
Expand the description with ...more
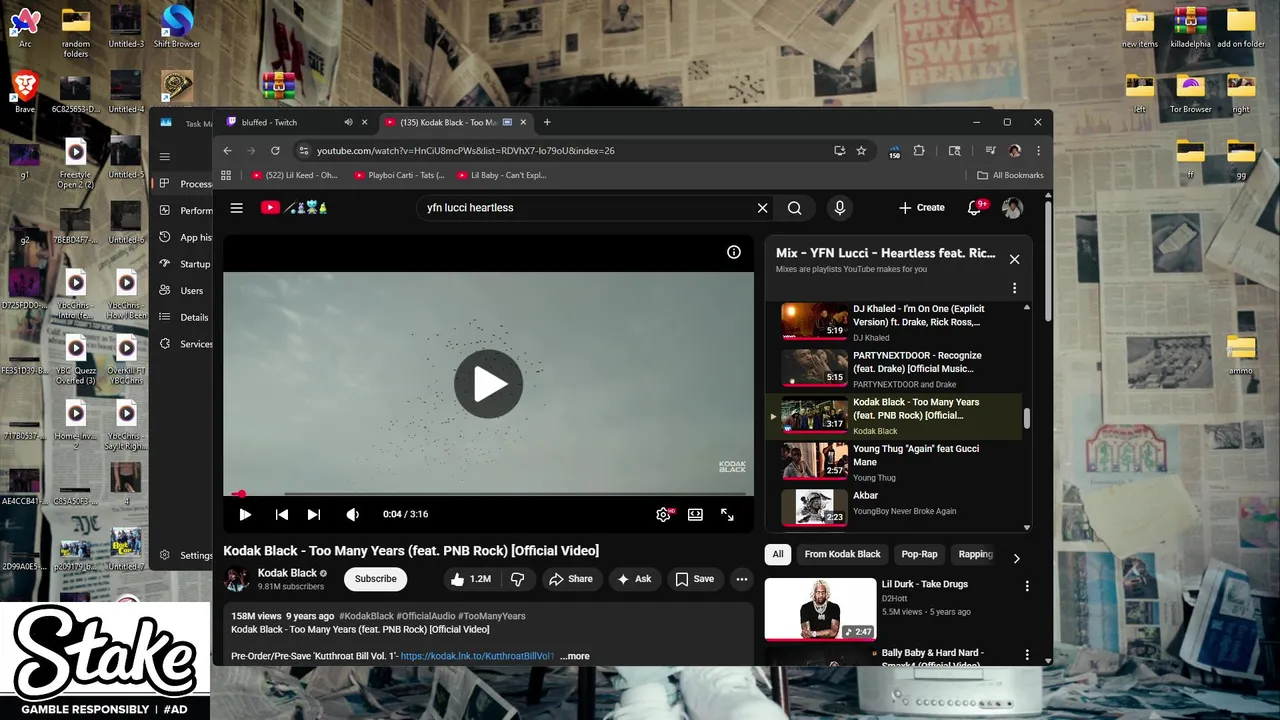click(575, 656)
